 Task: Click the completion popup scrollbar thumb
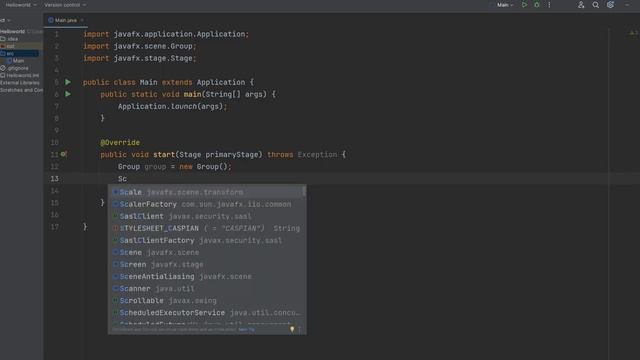point(304,191)
